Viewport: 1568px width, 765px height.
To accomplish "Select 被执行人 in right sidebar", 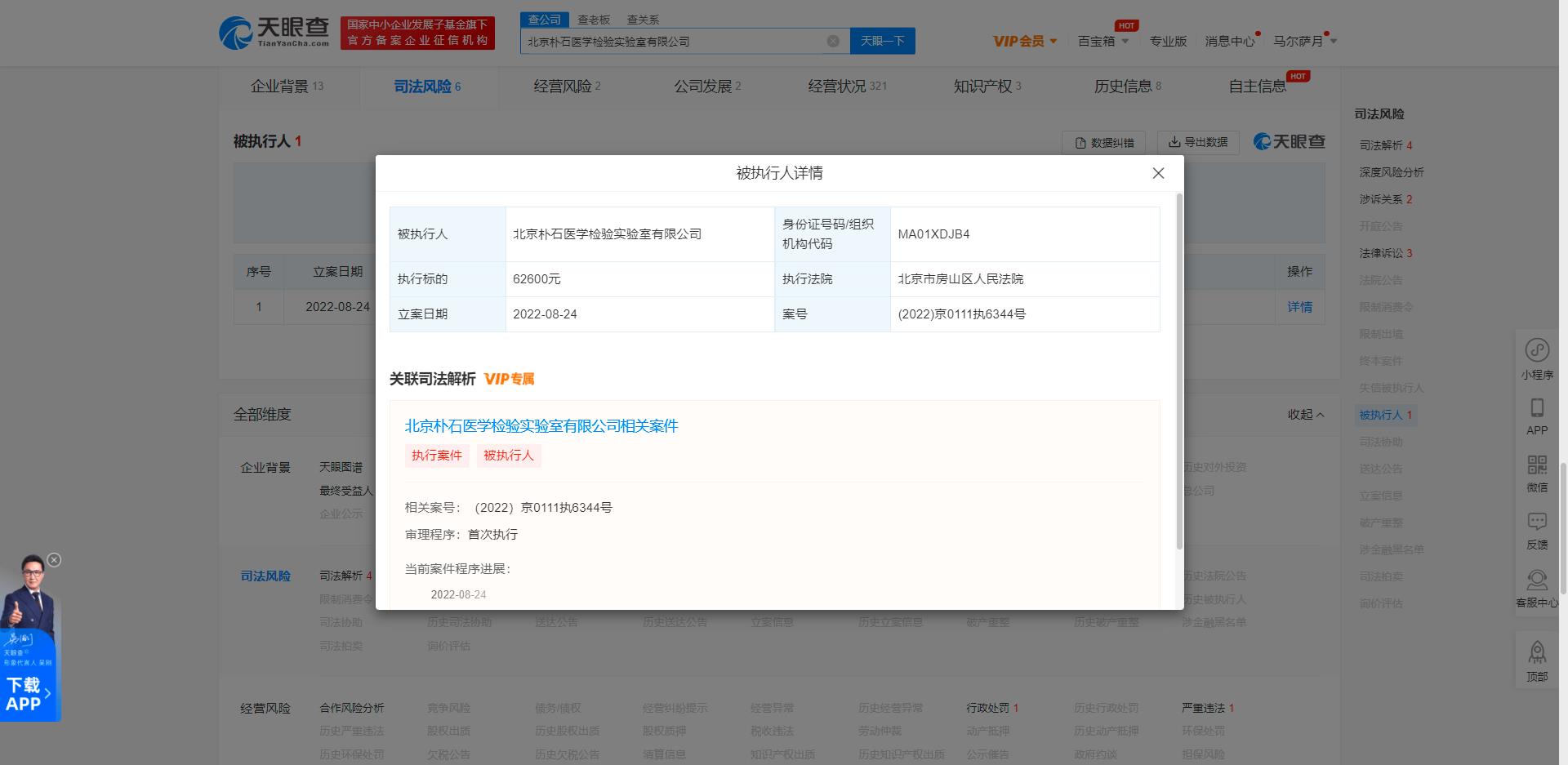I will point(1385,415).
